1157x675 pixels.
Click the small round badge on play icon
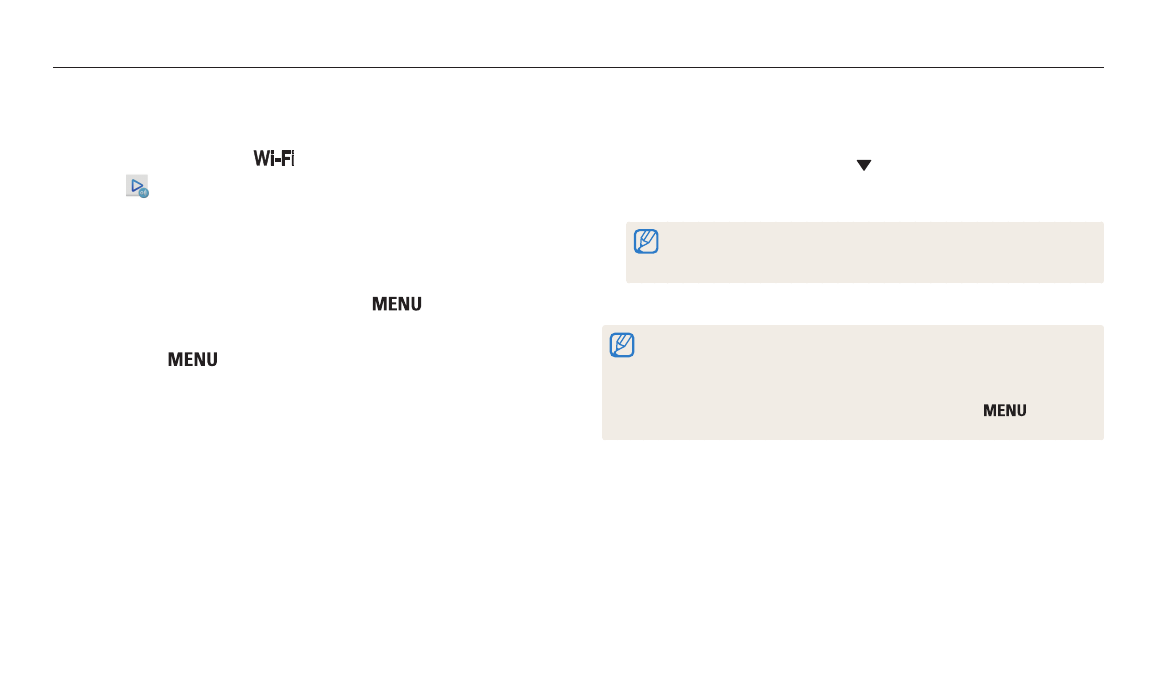tap(144, 193)
